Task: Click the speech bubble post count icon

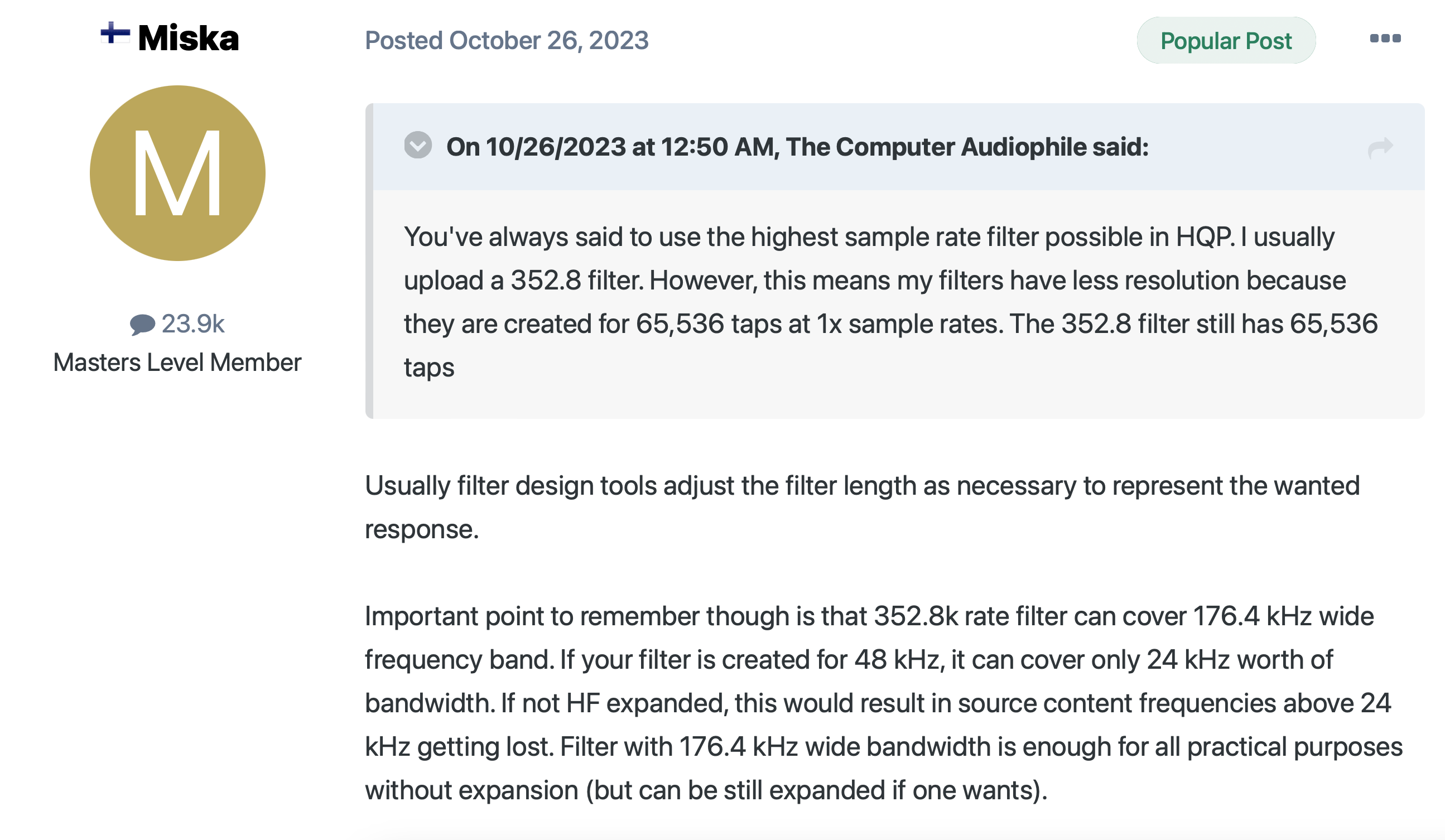Action: click(x=142, y=324)
